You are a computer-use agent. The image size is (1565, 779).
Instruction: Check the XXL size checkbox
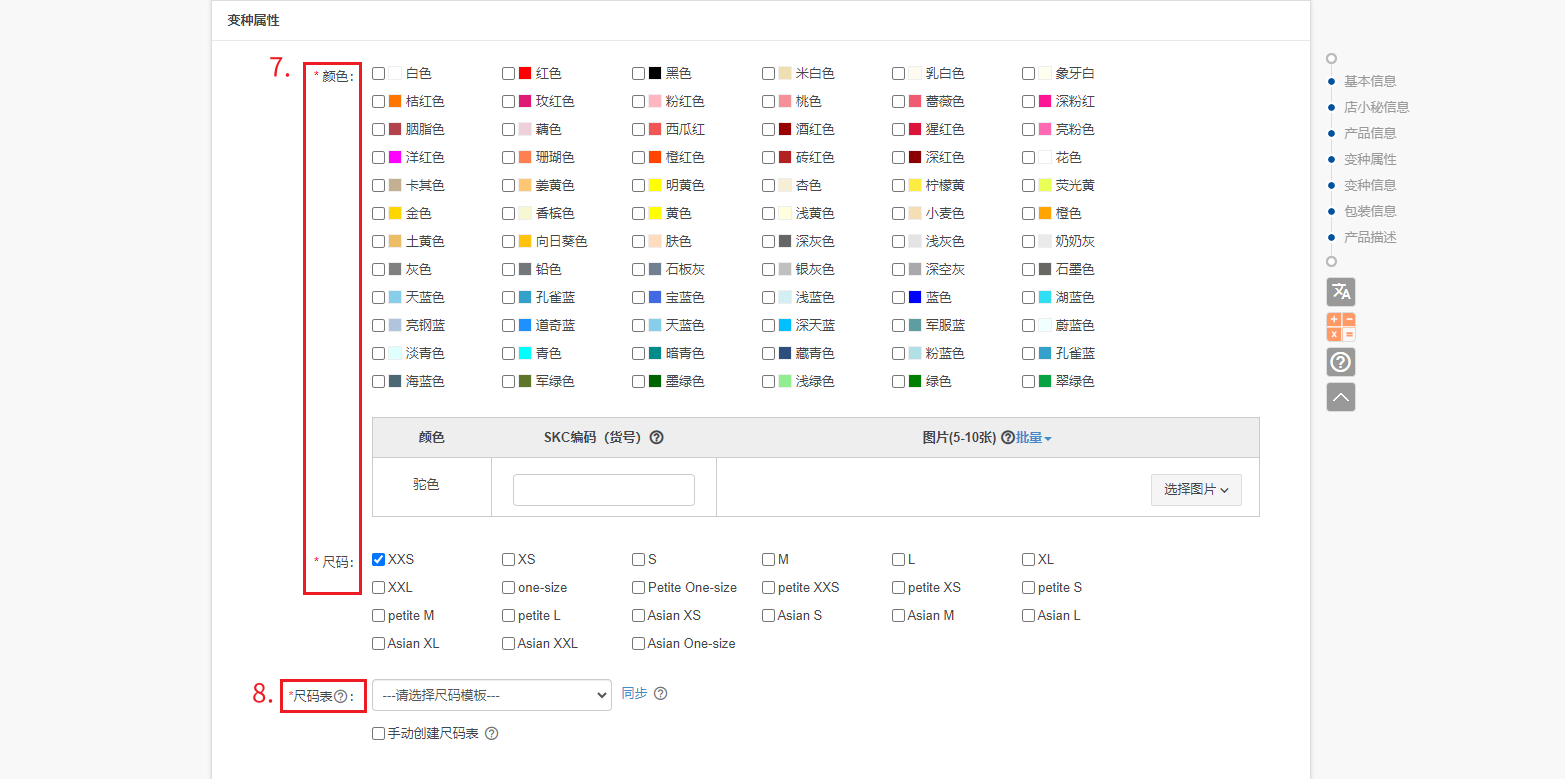[x=378, y=587]
